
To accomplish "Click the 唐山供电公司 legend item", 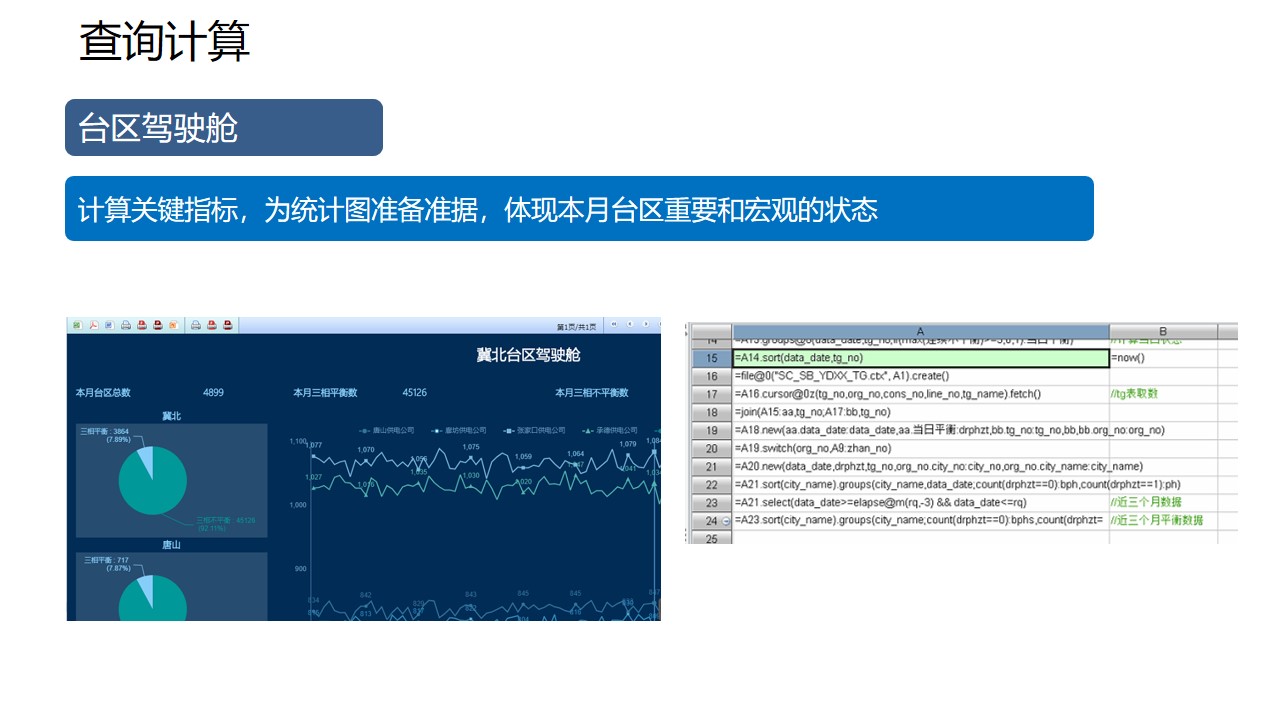I will [392, 431].
